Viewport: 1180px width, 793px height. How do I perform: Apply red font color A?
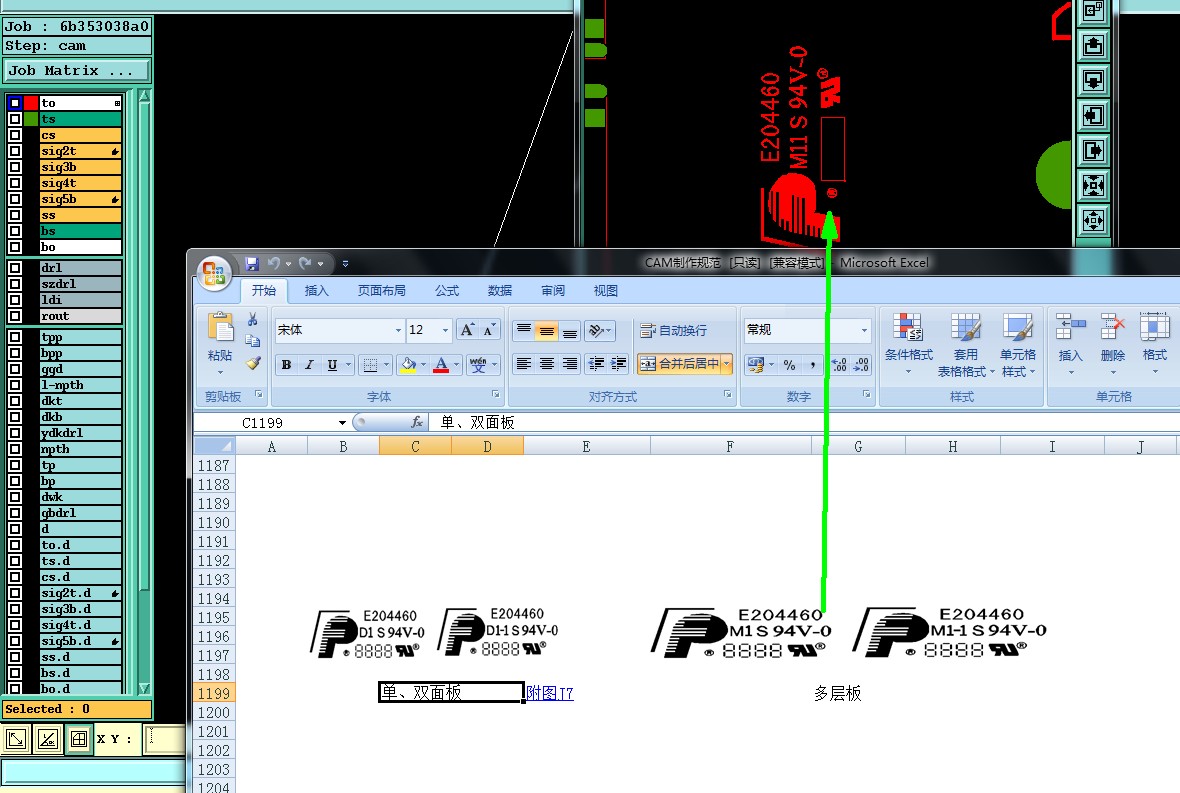(442, 365)
